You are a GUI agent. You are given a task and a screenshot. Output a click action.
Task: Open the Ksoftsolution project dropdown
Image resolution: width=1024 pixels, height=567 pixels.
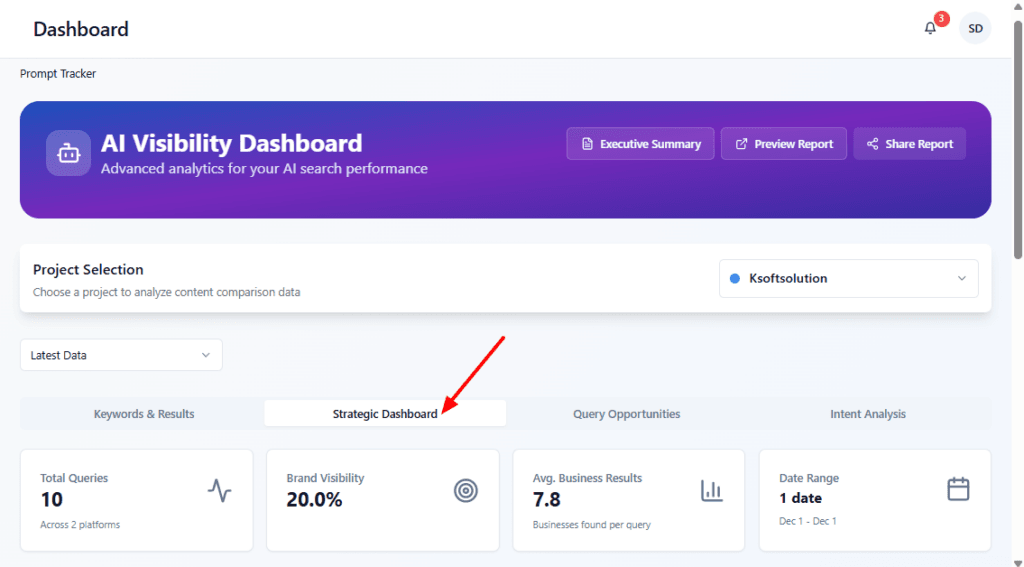[848, 278]
